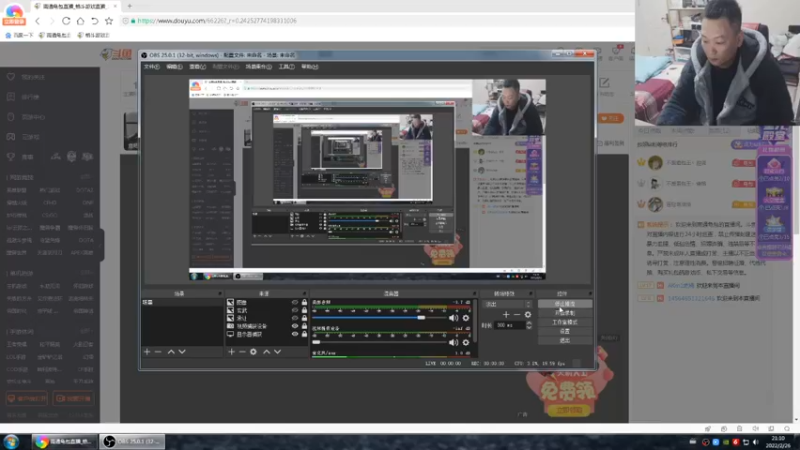The height and width of the screenshot is (450, 800).
Task: Undock the Scenes panel via header icon
Action: pos(220,294)
